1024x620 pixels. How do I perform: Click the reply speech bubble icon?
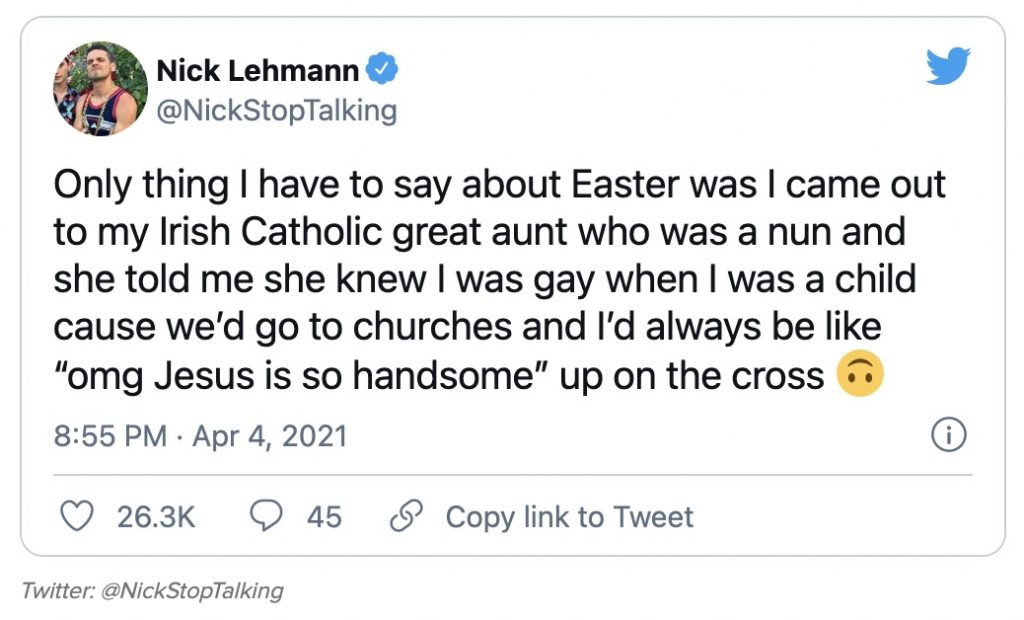[x=264, y=516]
